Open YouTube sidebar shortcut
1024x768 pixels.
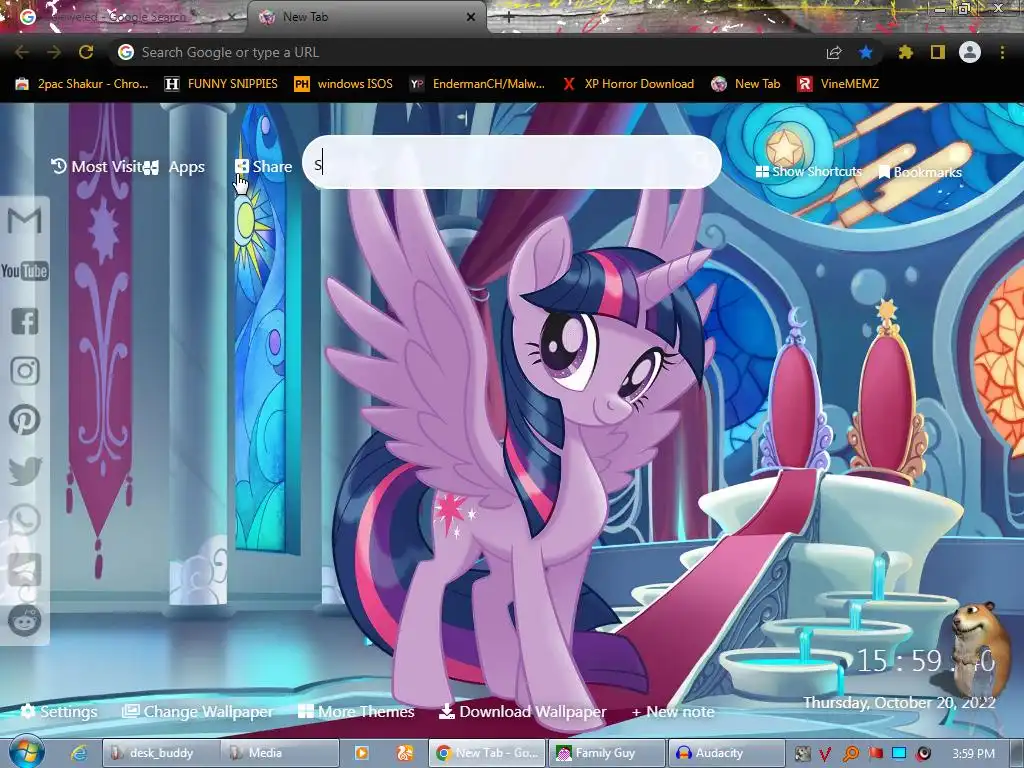(x=25, y=270)
